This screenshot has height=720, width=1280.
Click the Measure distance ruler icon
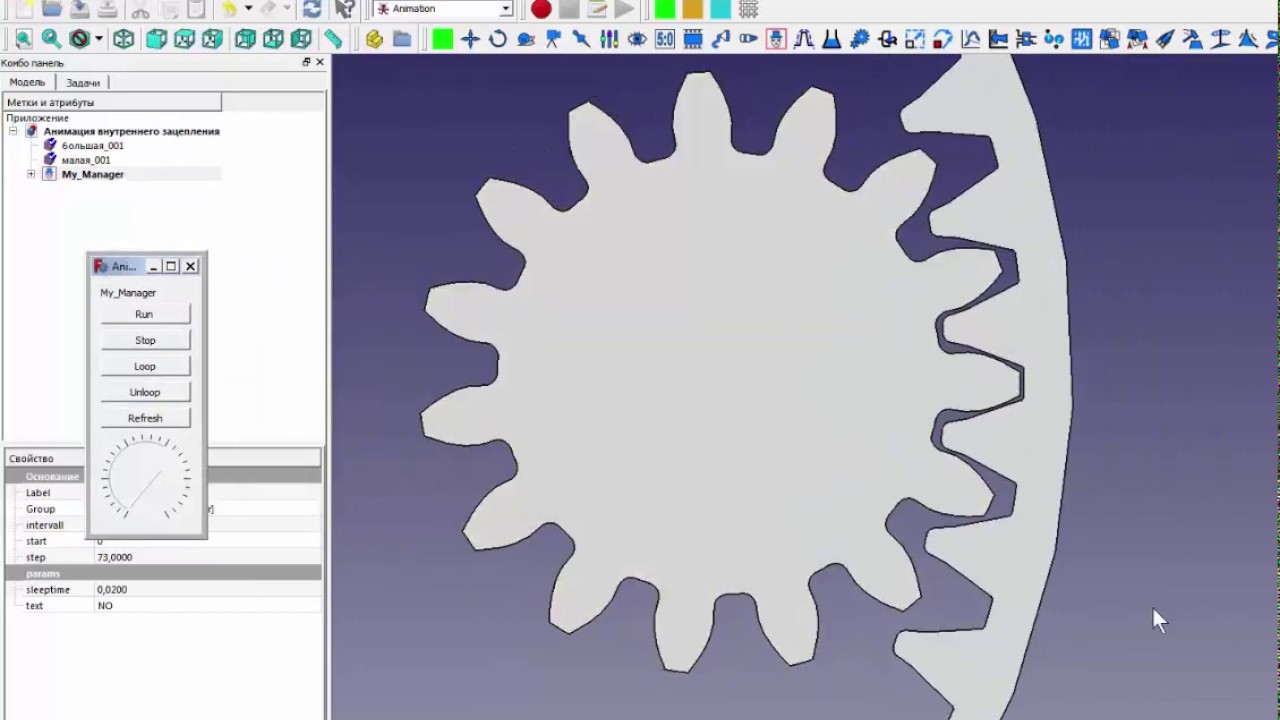(x=333, y=39)
